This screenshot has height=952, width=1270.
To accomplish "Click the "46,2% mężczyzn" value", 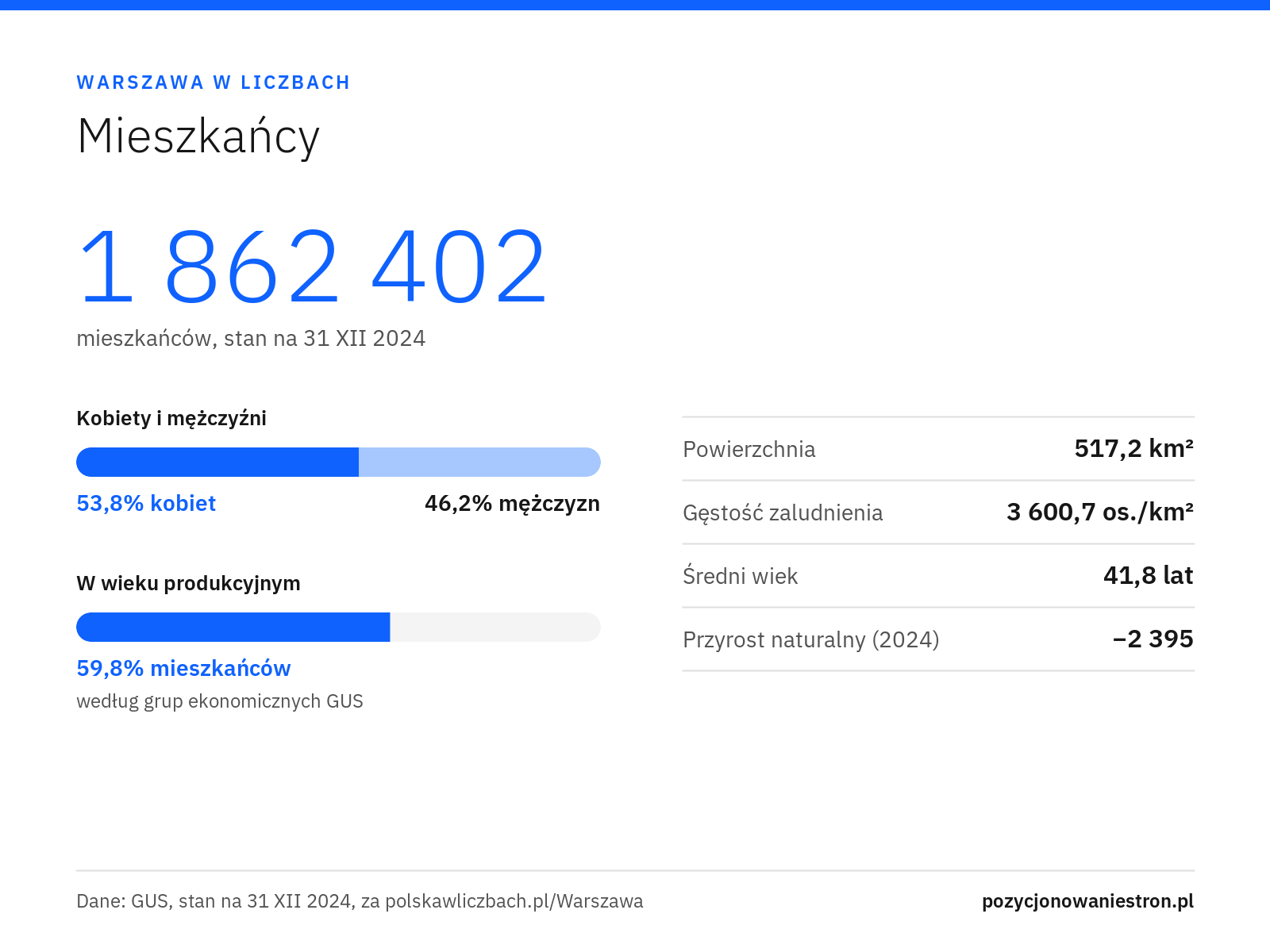I will 513,503.
